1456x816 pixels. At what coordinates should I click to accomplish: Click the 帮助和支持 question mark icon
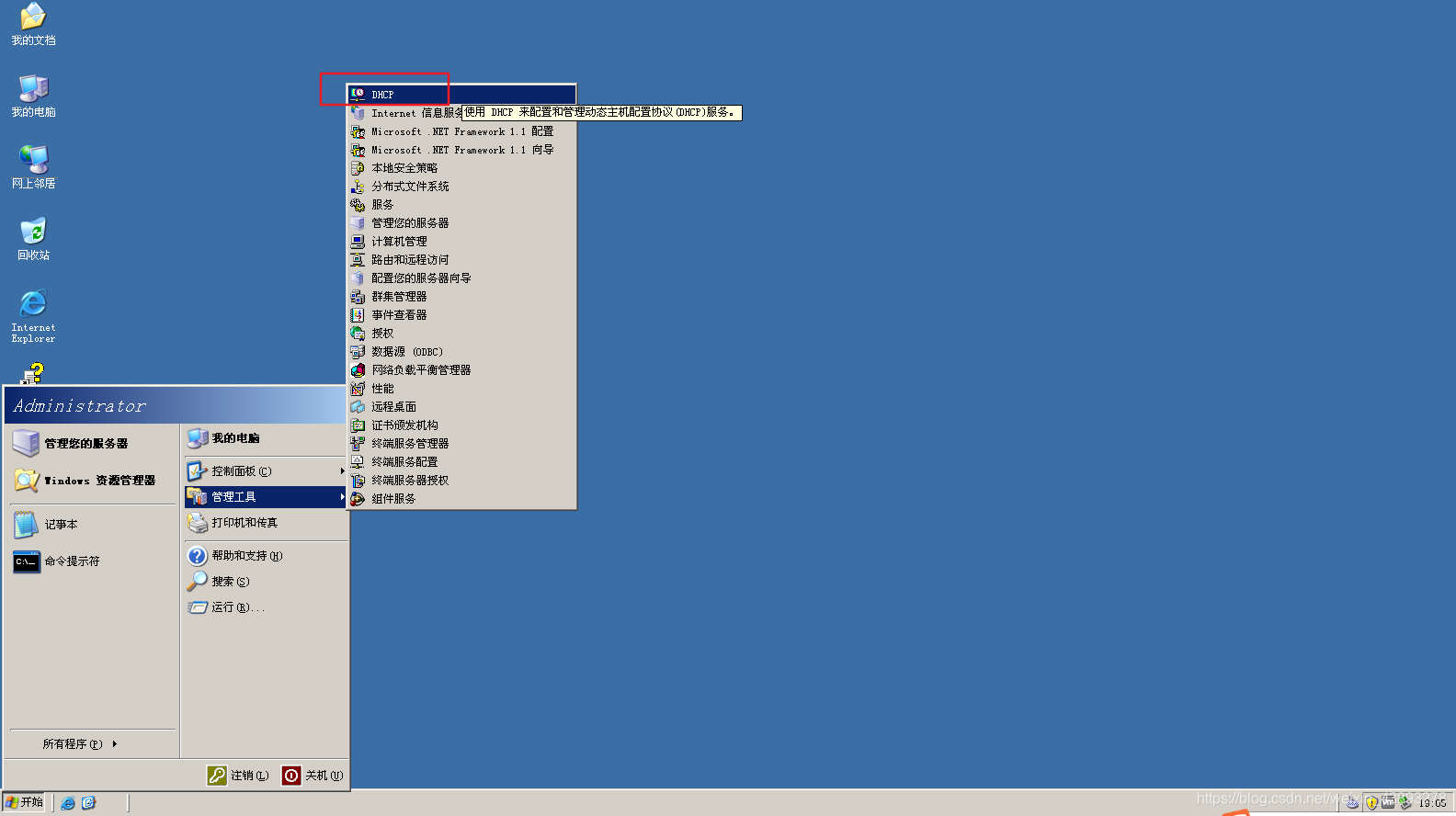click(198, 556)
